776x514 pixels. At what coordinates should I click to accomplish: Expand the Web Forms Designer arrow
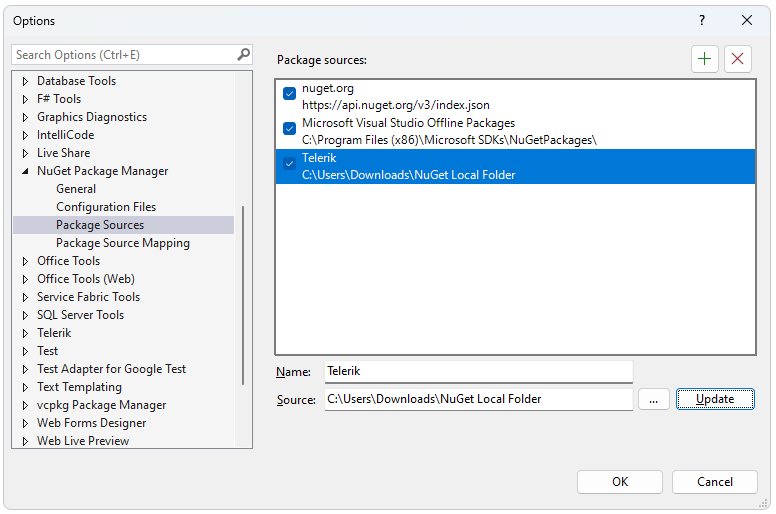(x=25, y=423)
